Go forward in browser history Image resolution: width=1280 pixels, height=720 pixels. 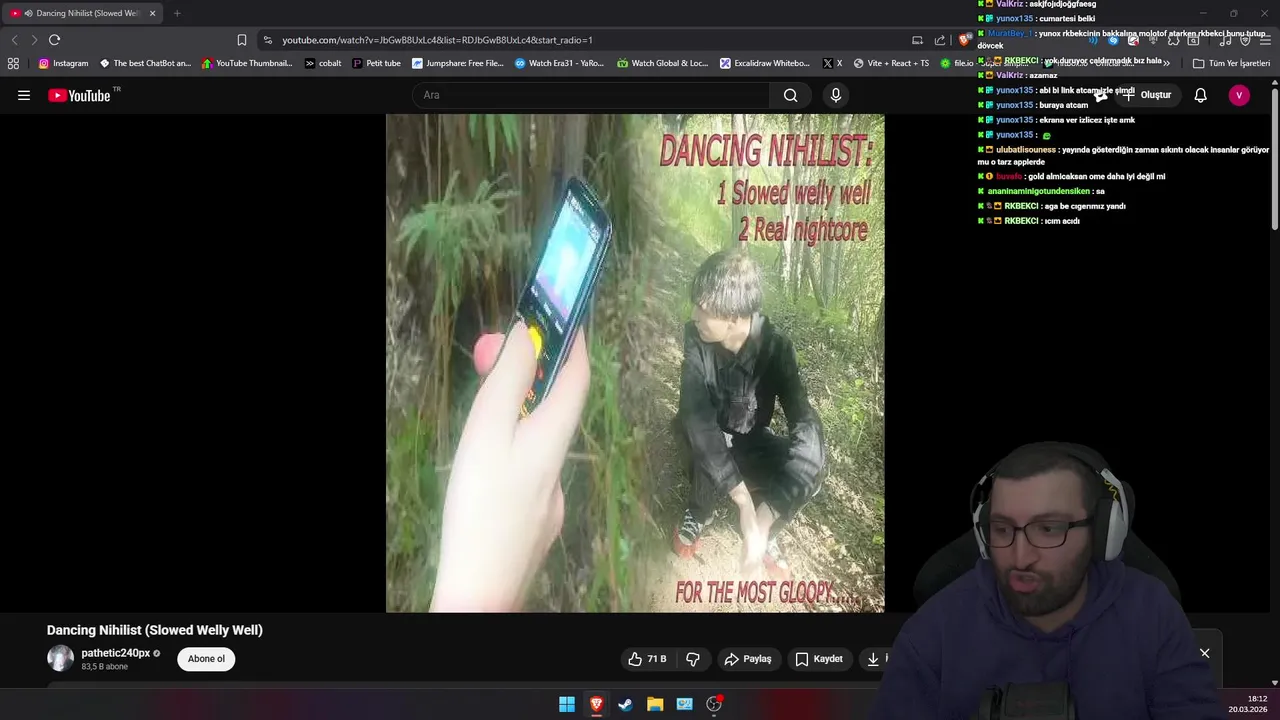[x=34, y=40]
